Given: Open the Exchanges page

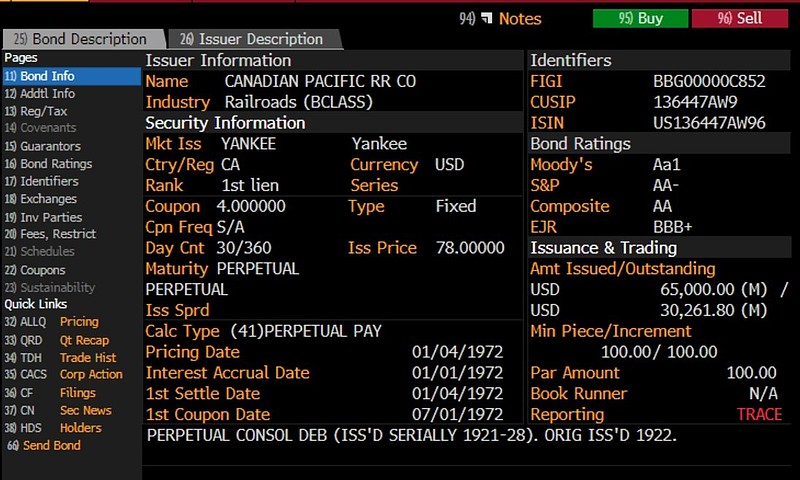Looking at the screenshot, I should click(41, 198).
